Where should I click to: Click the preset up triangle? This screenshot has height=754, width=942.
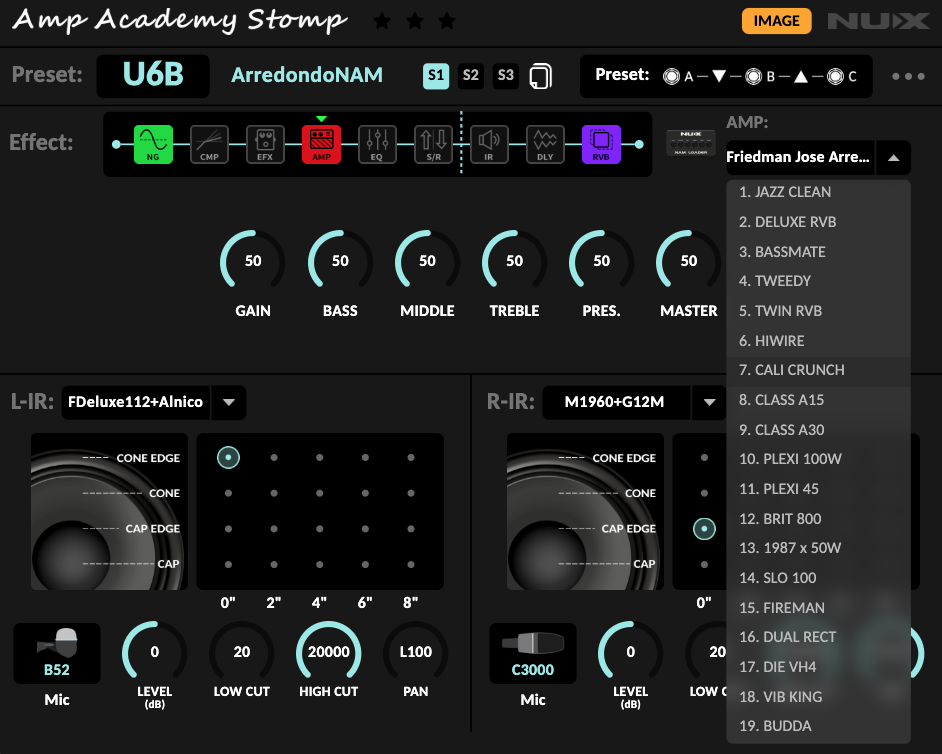(x=801, y=76)
